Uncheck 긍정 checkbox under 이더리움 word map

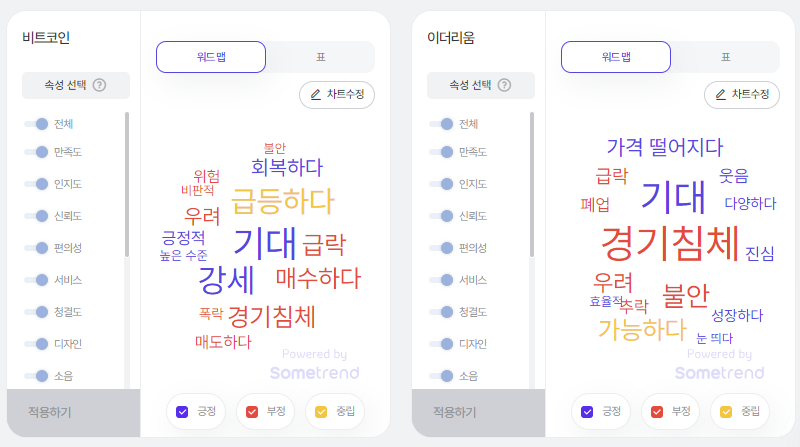pyautogui.click(x=587, y=412)
